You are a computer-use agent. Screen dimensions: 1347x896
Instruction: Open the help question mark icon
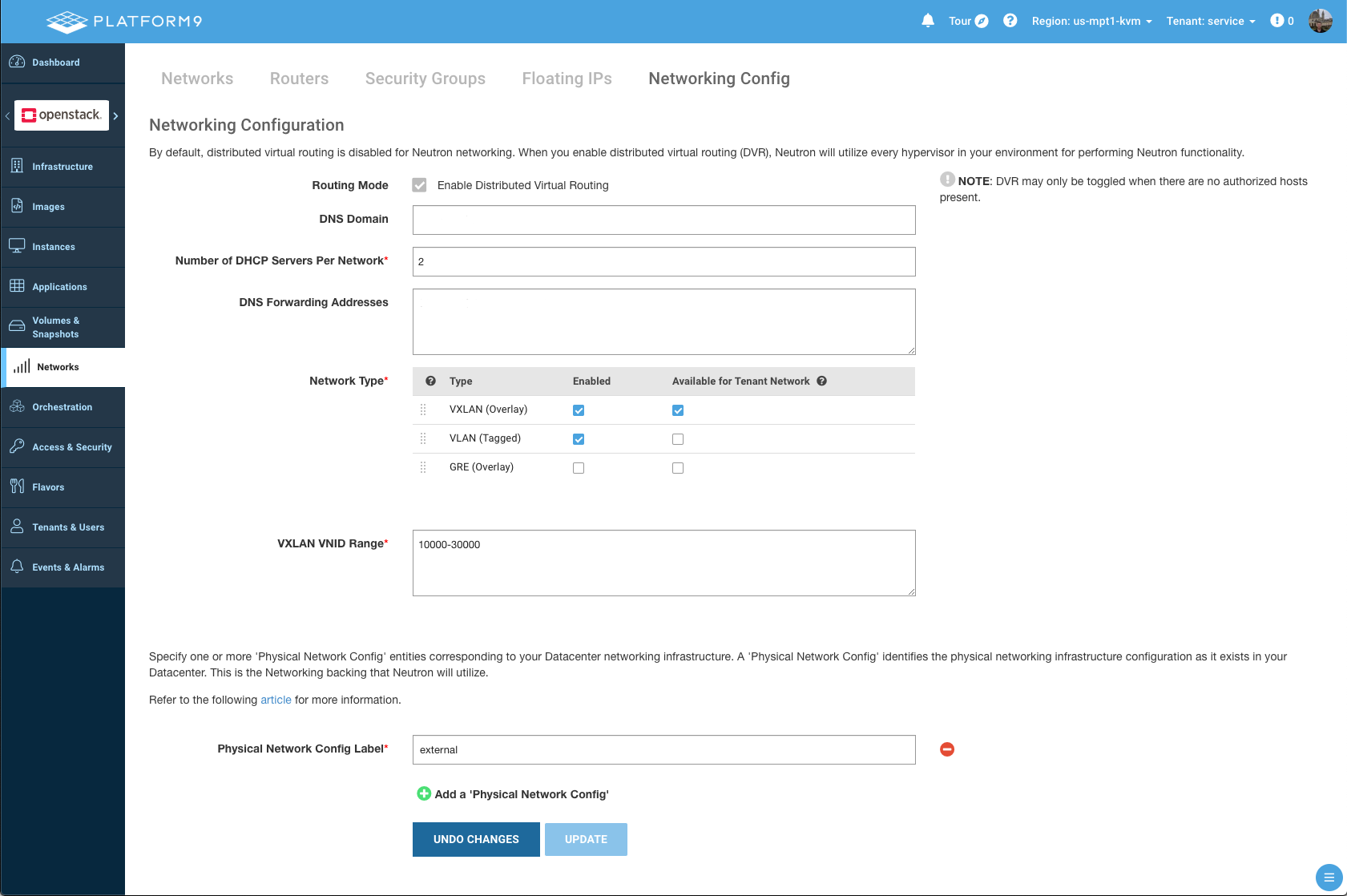[1010, 21]
